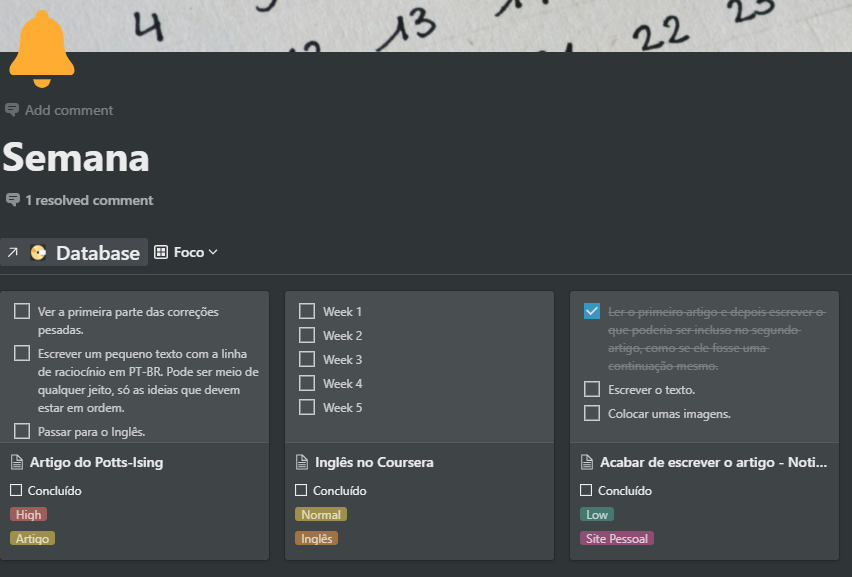The width and height of the screenshot is (852, 577).
Task: Tick Concluído on Artigo do Potts-Ising card
Action: click(16, 490)
